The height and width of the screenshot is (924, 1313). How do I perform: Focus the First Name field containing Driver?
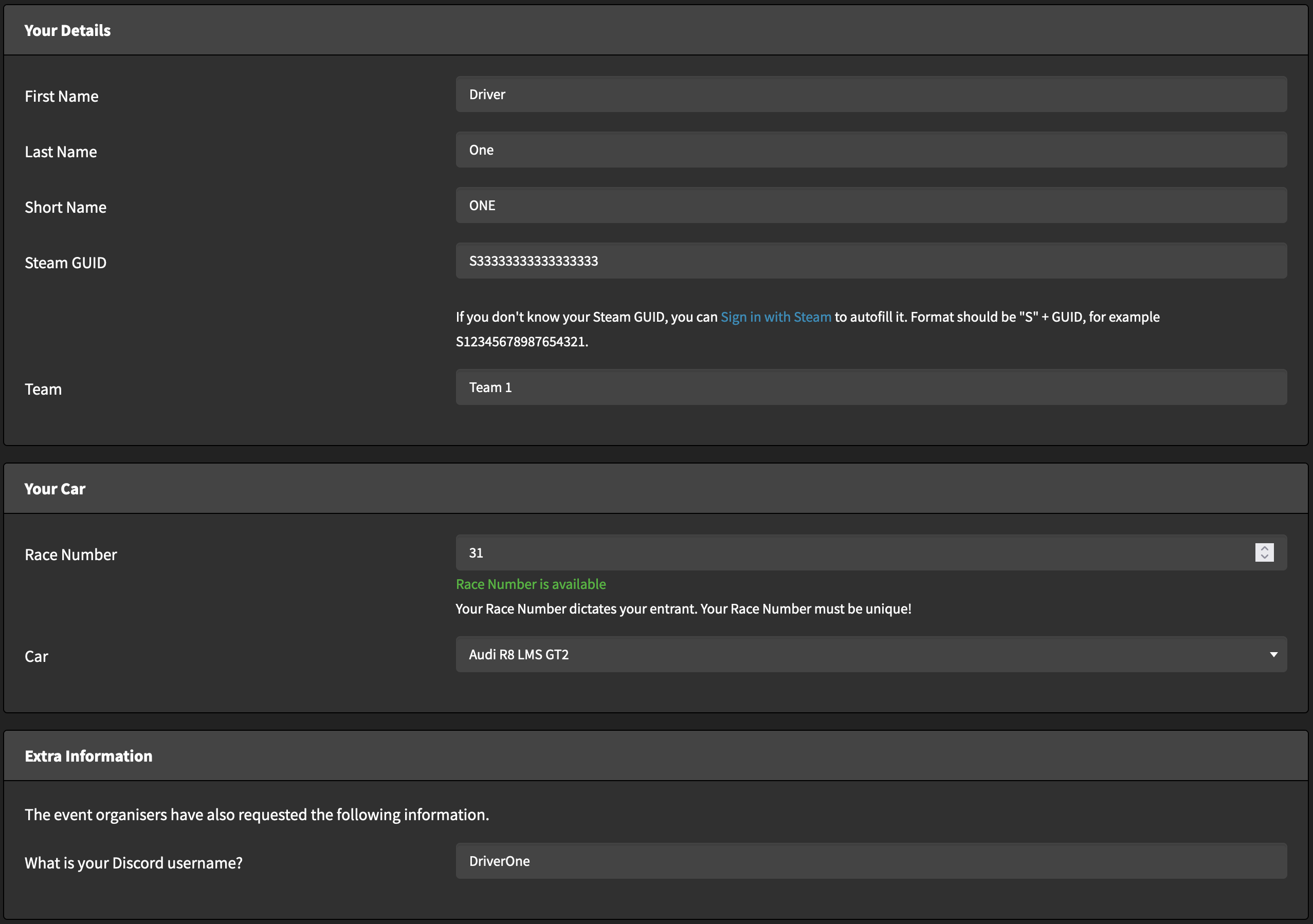point(870,95)
